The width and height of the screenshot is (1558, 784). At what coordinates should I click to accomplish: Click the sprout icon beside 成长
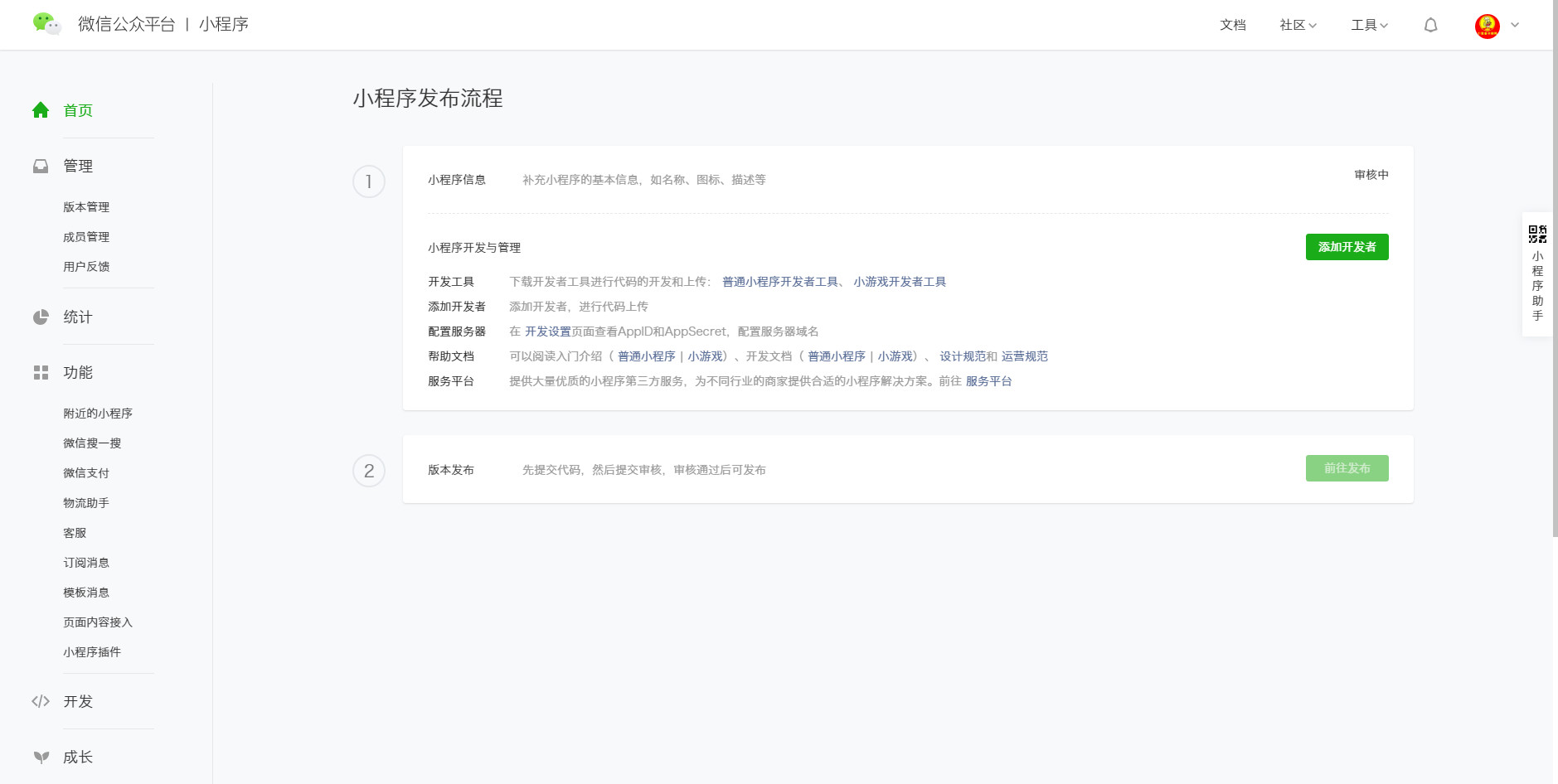pos(41,757)
